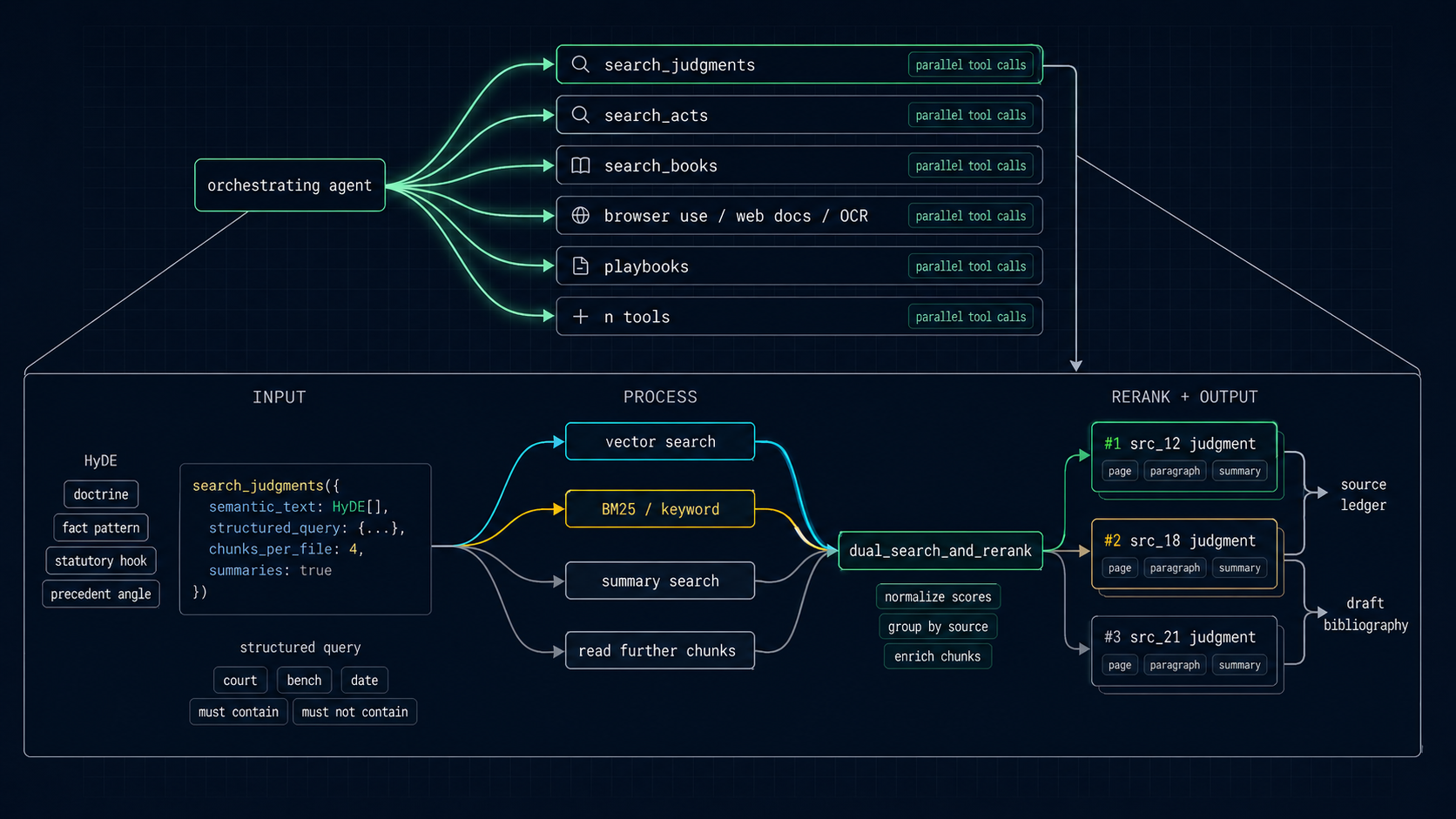Image resolution: width=1456 pixels, height=819 pixels.
Task: Switch to the BM25 / keyword path
Action: 659,508
